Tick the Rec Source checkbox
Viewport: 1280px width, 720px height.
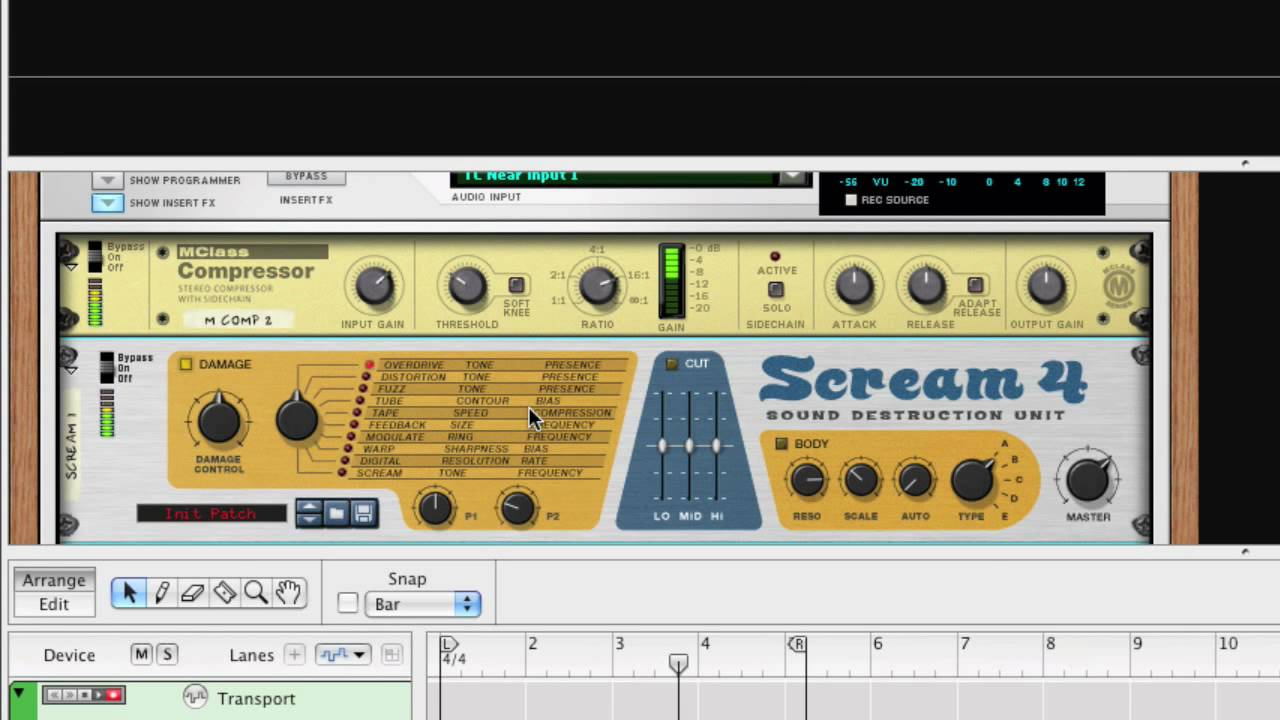pos(851,200)
